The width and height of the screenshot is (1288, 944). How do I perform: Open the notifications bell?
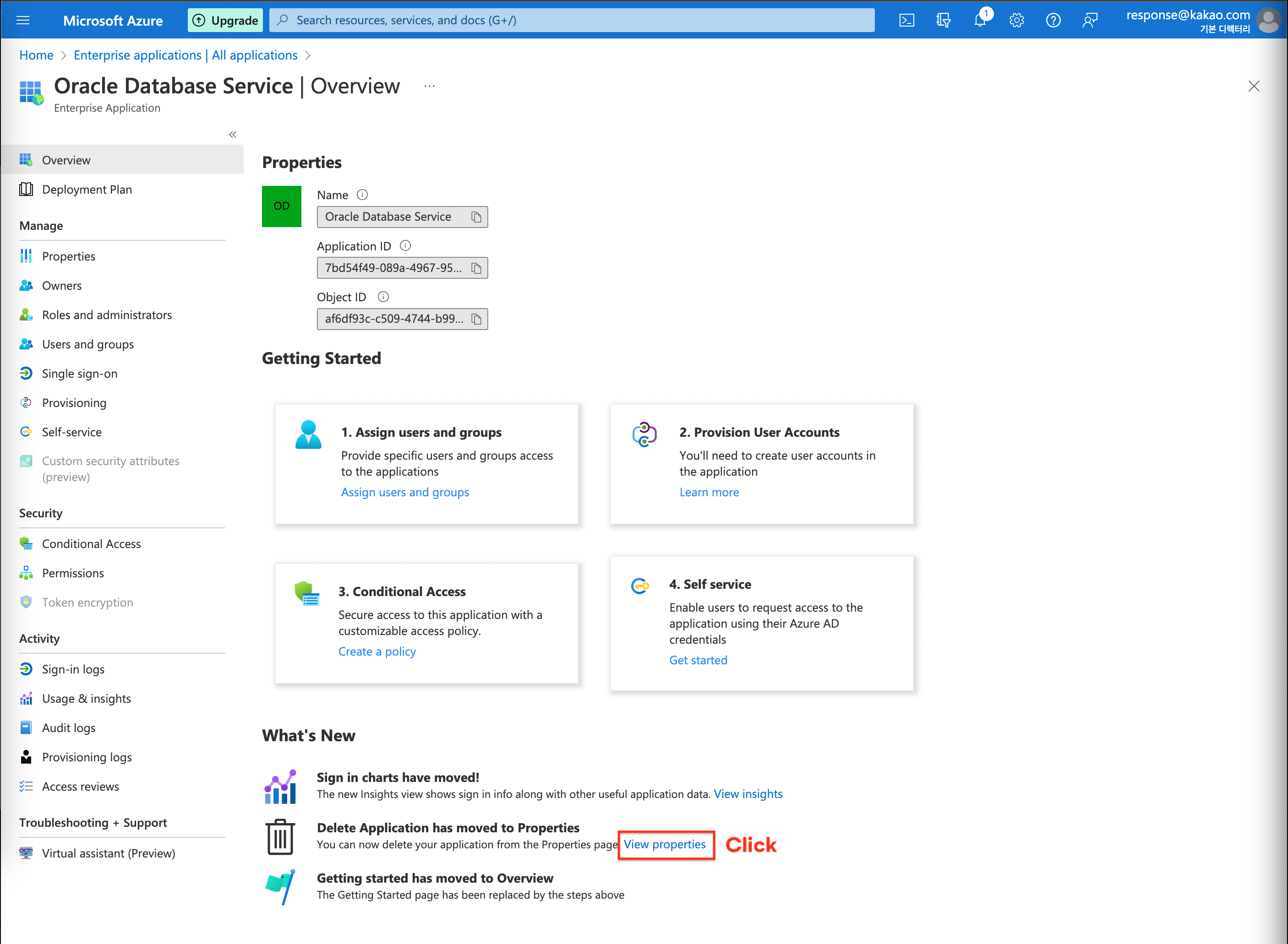pos(980,21)
